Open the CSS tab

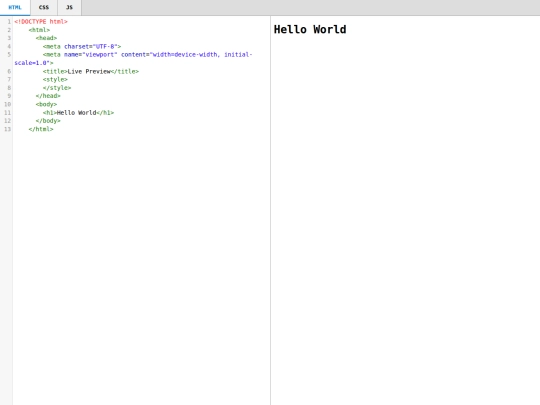(x=44, y=7)
